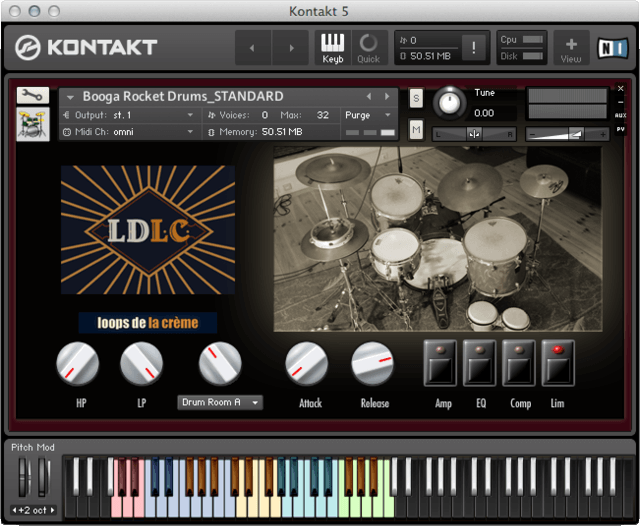Click the exclamation panic button

[475, 47]
